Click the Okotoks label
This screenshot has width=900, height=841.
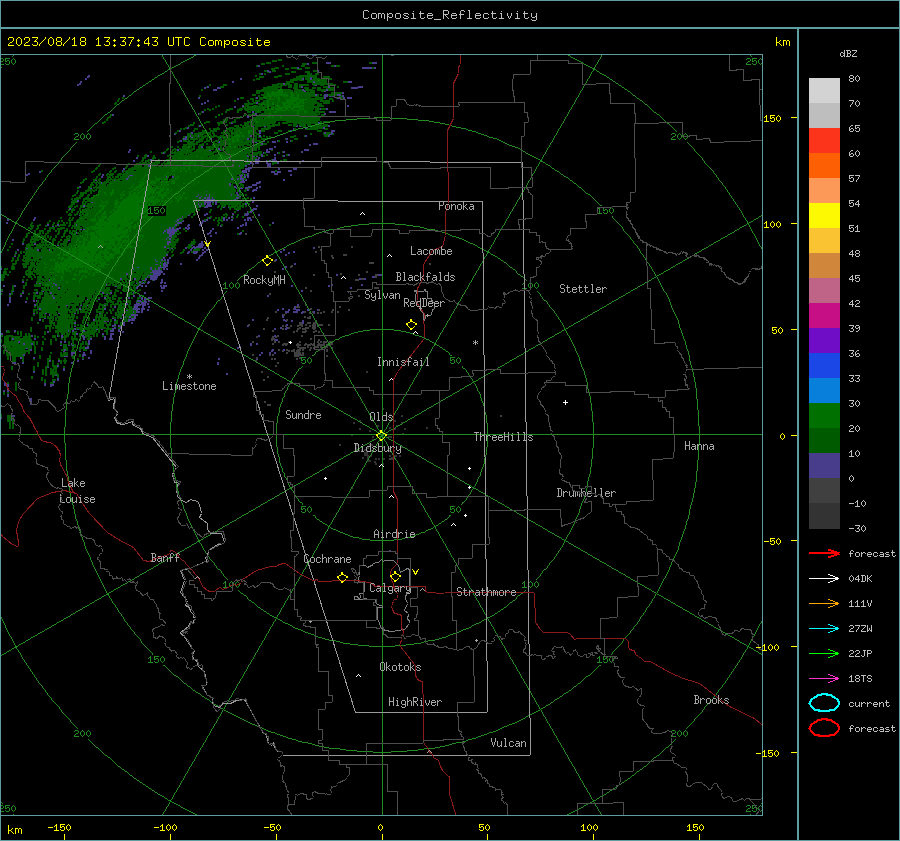pos(400,667)
